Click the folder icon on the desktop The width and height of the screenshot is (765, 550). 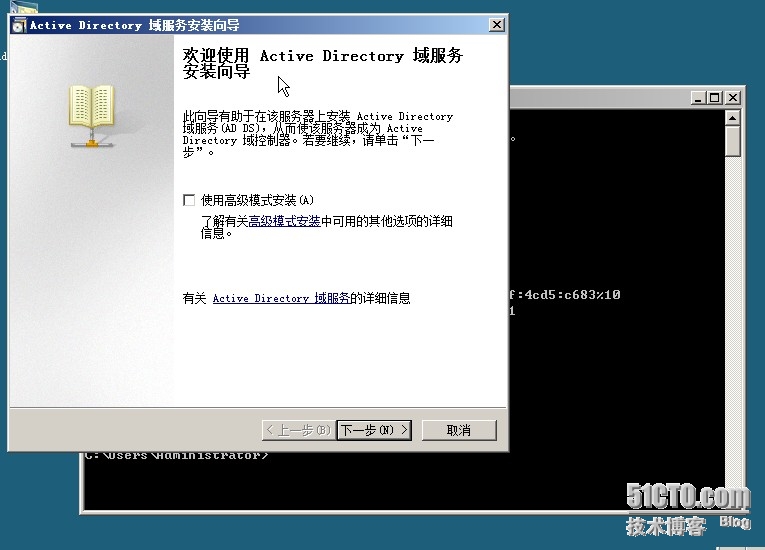(23, 7)
